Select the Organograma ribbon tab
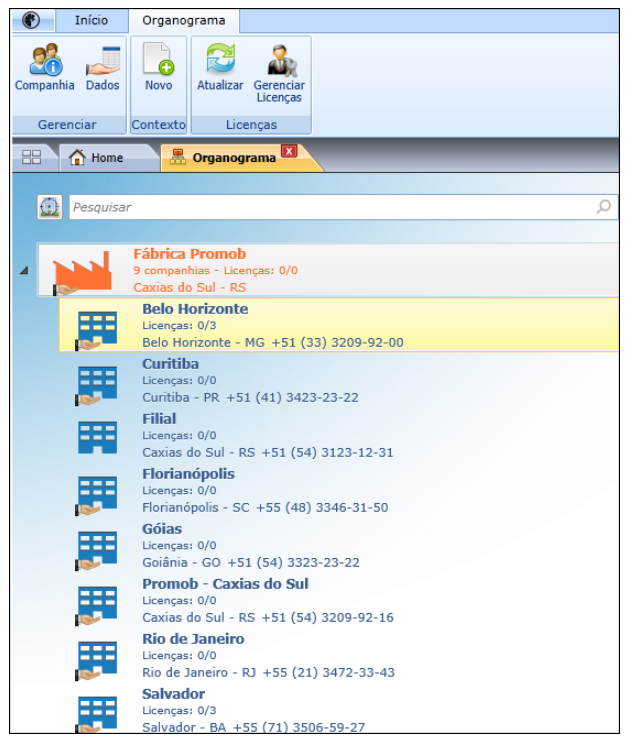 click(x=184, y=20)
